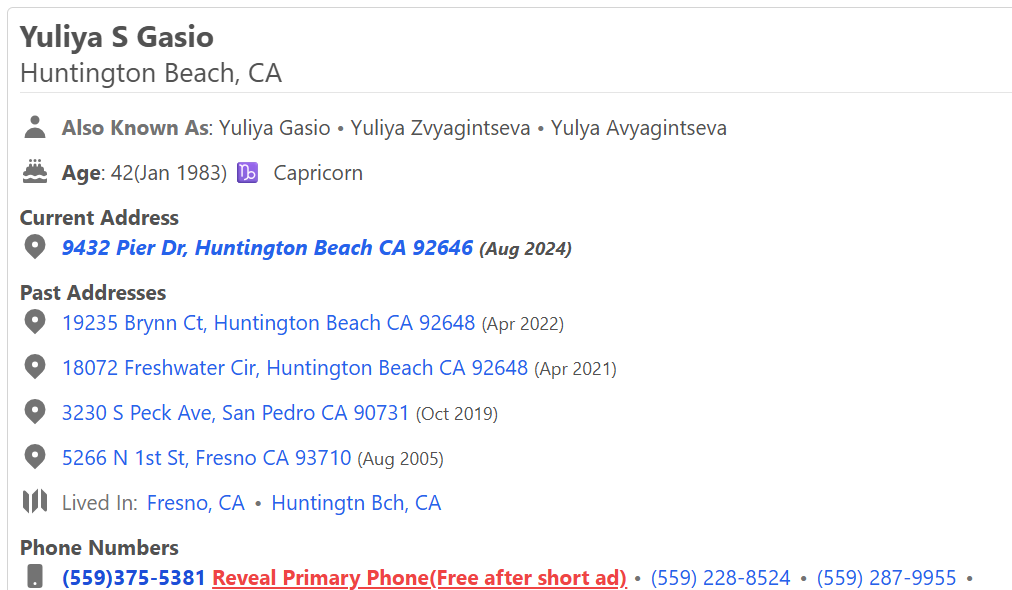Image resolution: width=1012 pixels, height=590 pixels.
Task: Select the Fresno, CA lived-in link
Action: click(x=196, y=503)
